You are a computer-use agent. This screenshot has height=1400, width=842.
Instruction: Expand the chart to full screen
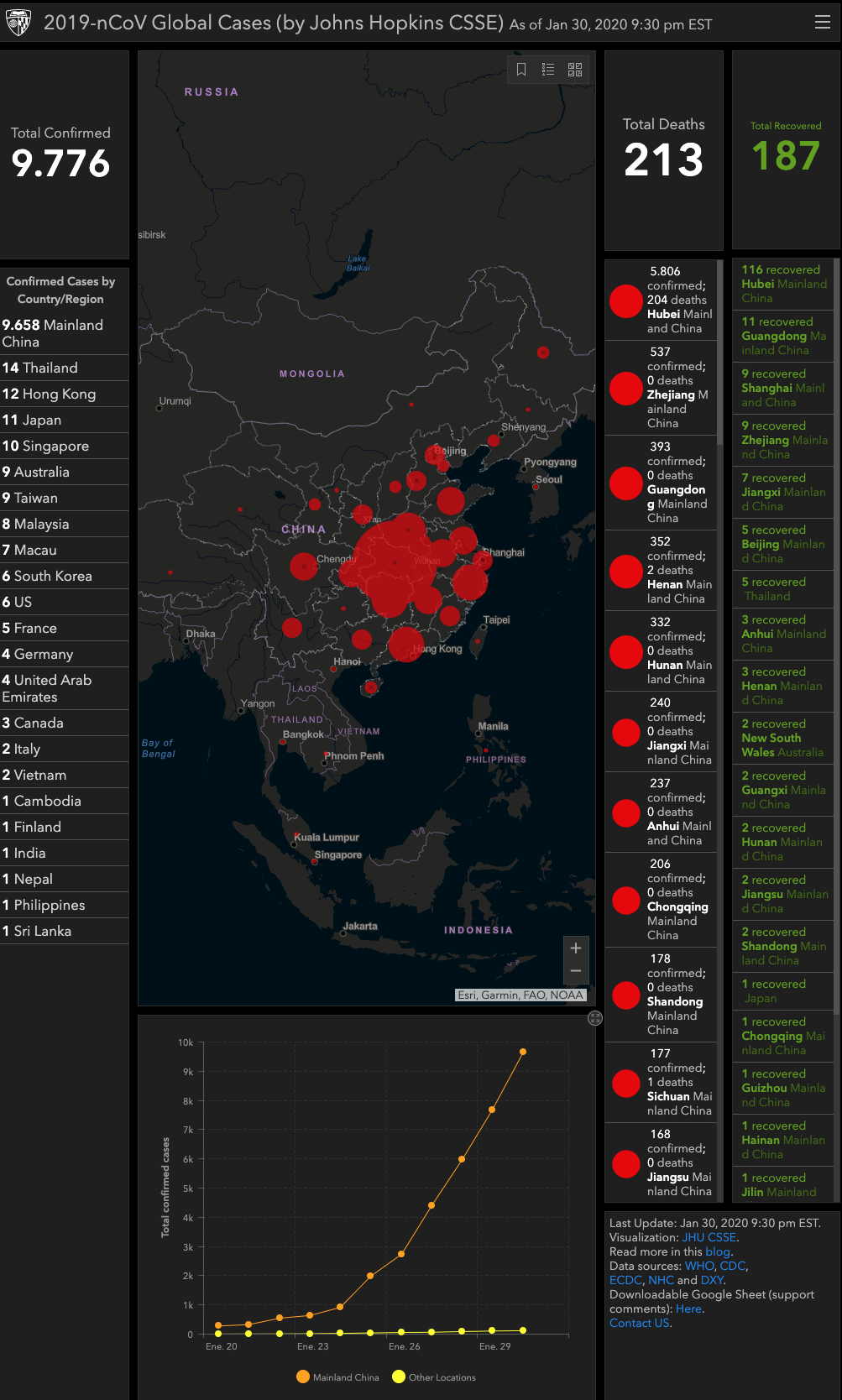click(595, 1018)
